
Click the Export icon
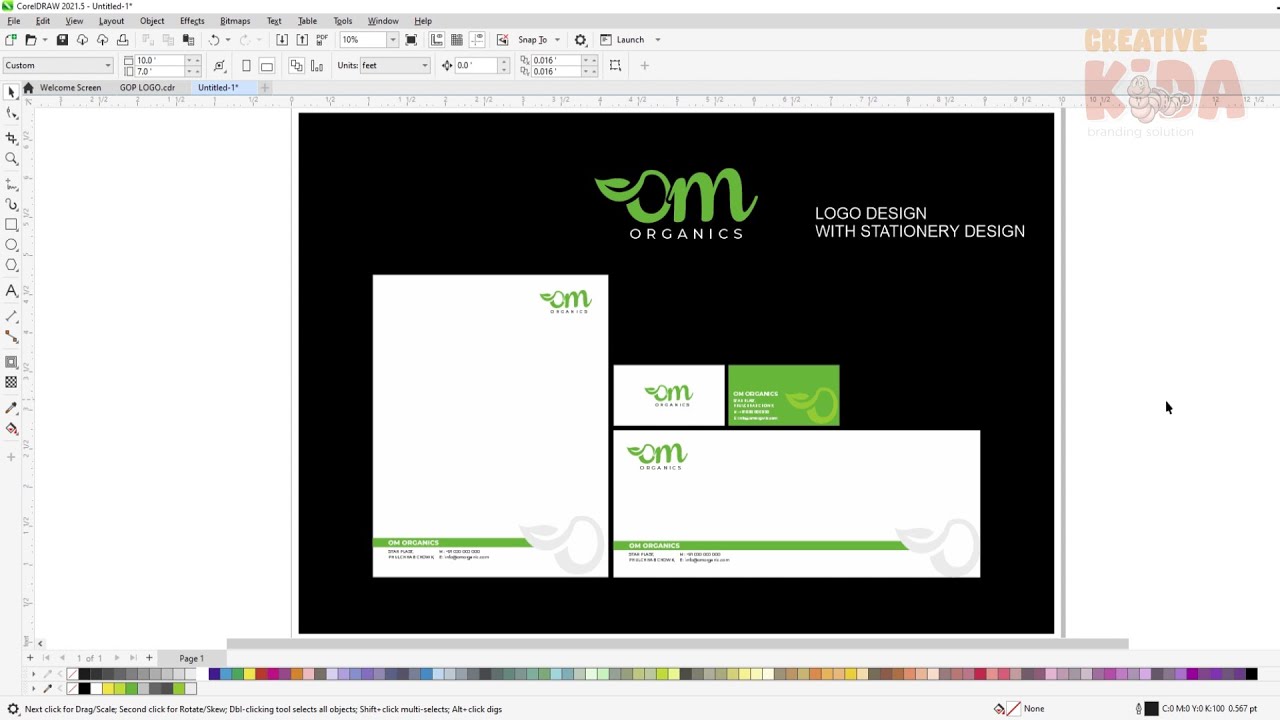pos(302,40)
